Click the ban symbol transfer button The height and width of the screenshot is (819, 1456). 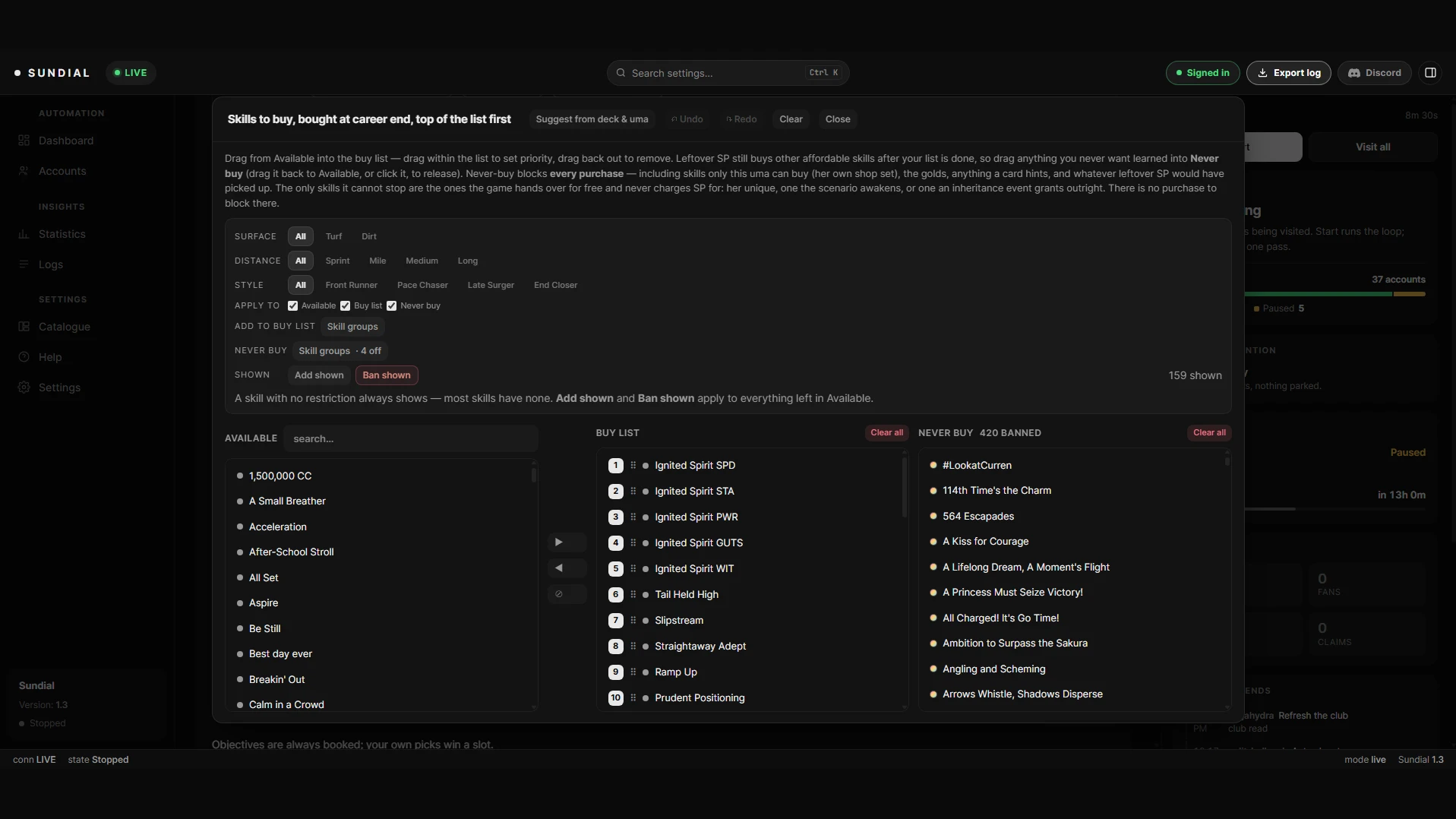tap(567, 594)
